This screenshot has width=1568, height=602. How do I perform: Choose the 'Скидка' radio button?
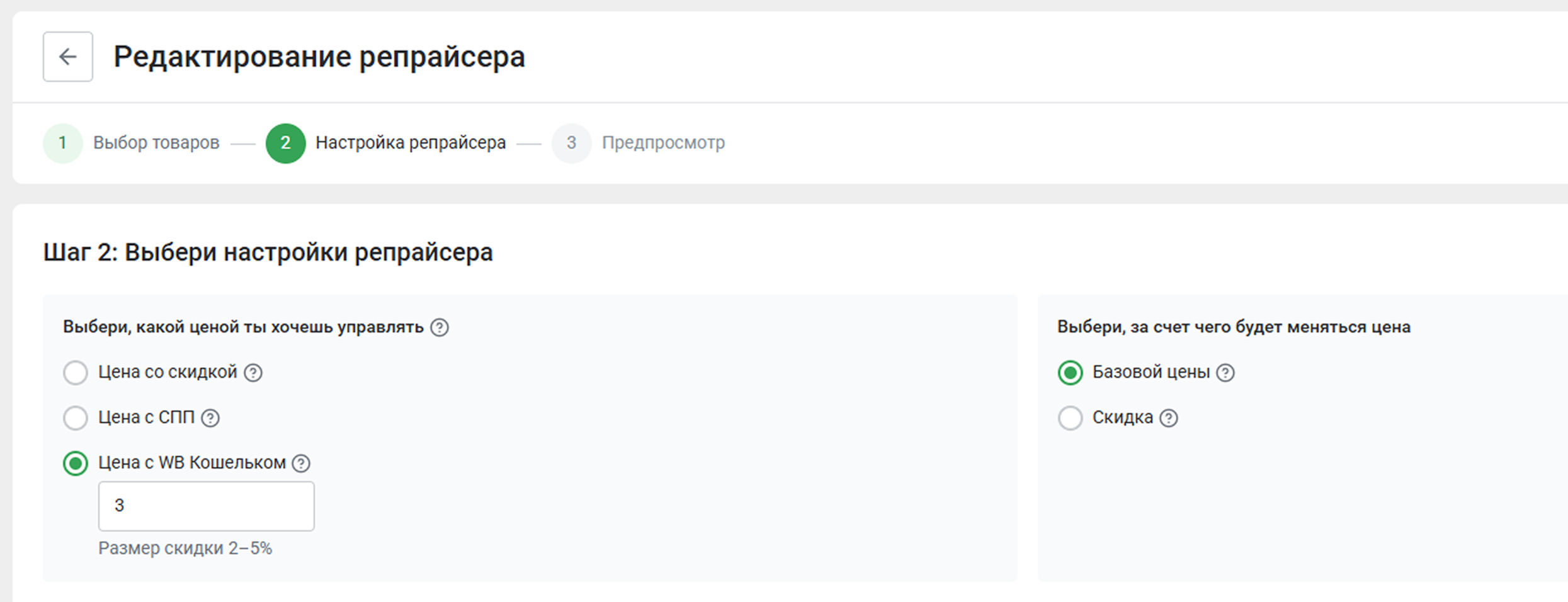pyautogui.click(x=1071, y=418)
